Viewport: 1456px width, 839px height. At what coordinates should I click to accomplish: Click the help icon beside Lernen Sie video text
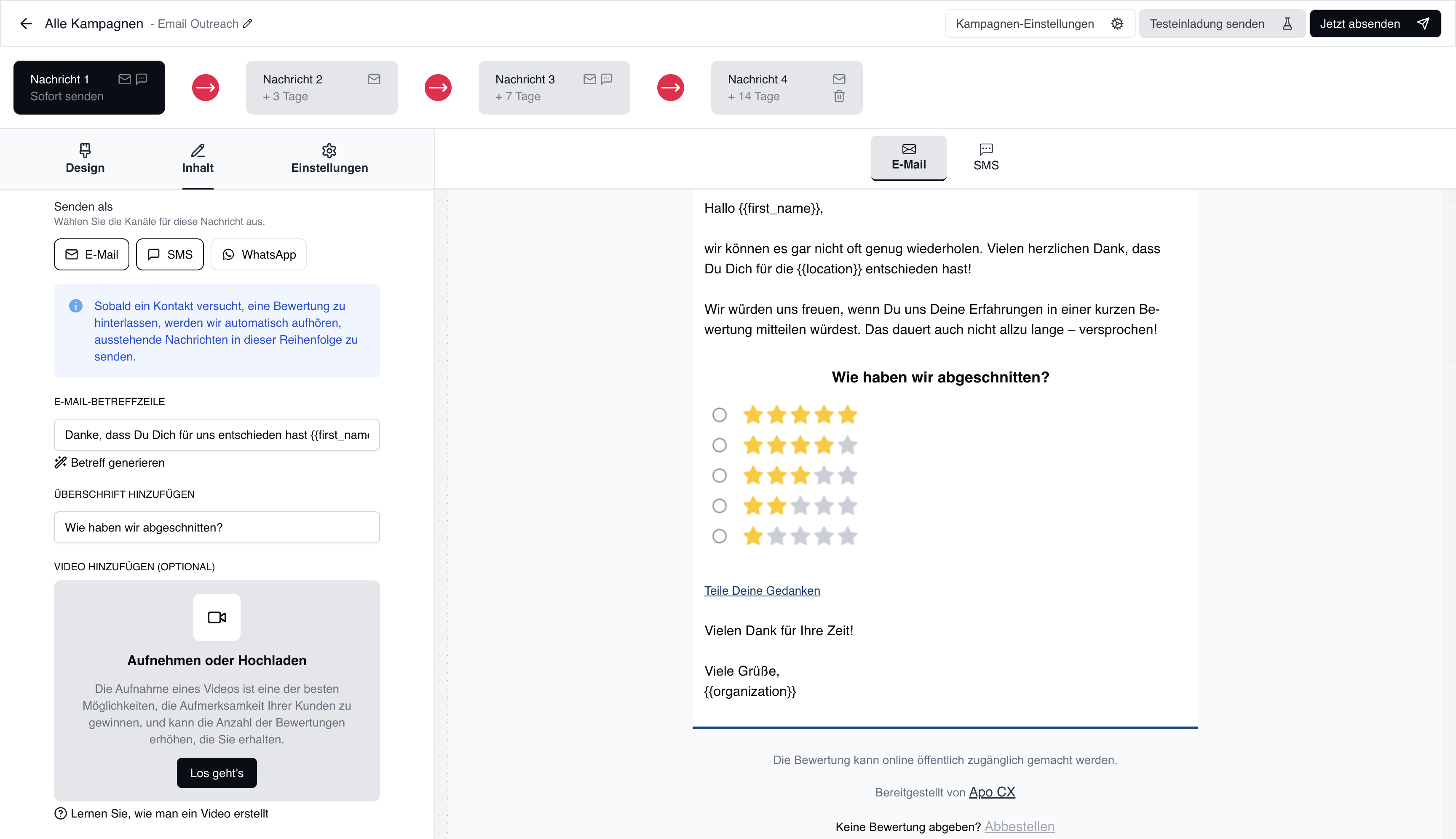click(x=61, y=813)
